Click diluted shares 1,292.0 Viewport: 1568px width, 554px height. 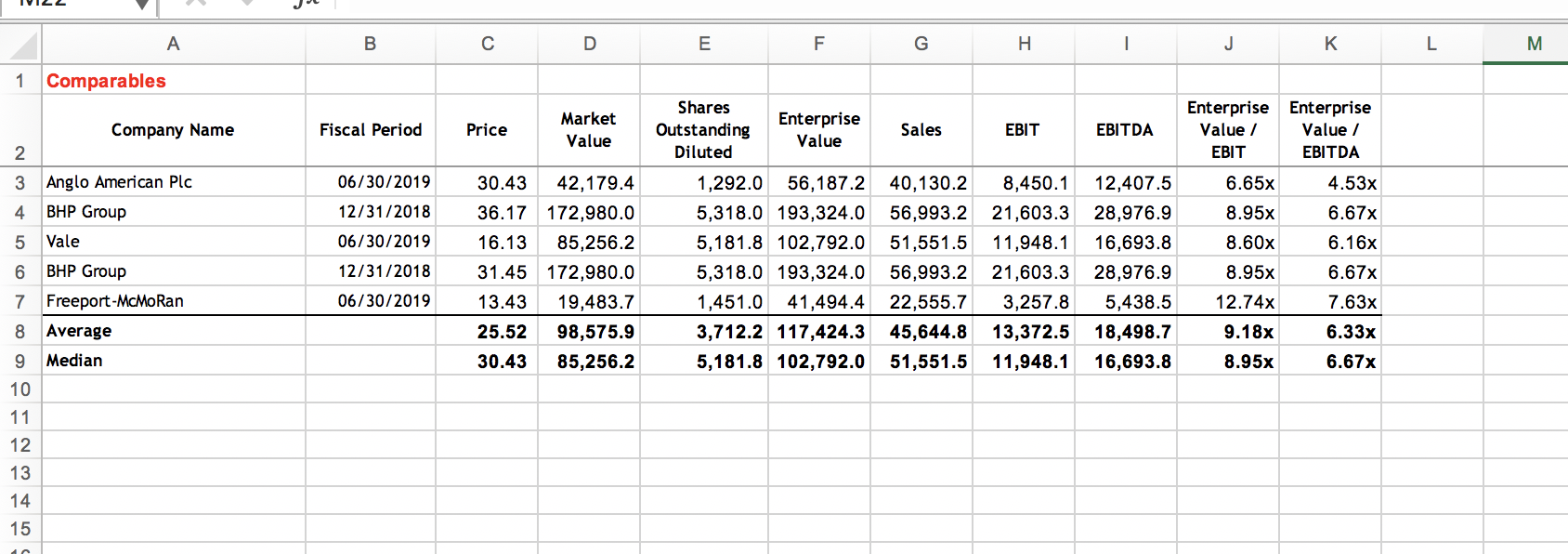pyautogui.click(x=704, y=182)
